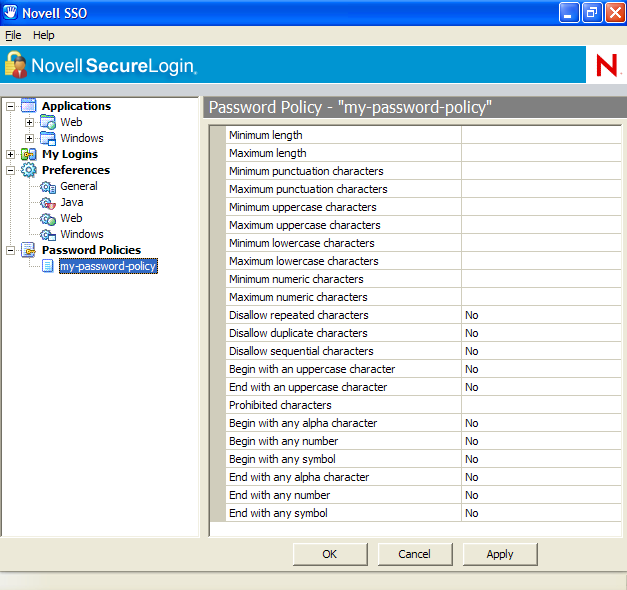Select the My Logins key icon
The image size is (627, 590).
(28, 154)
